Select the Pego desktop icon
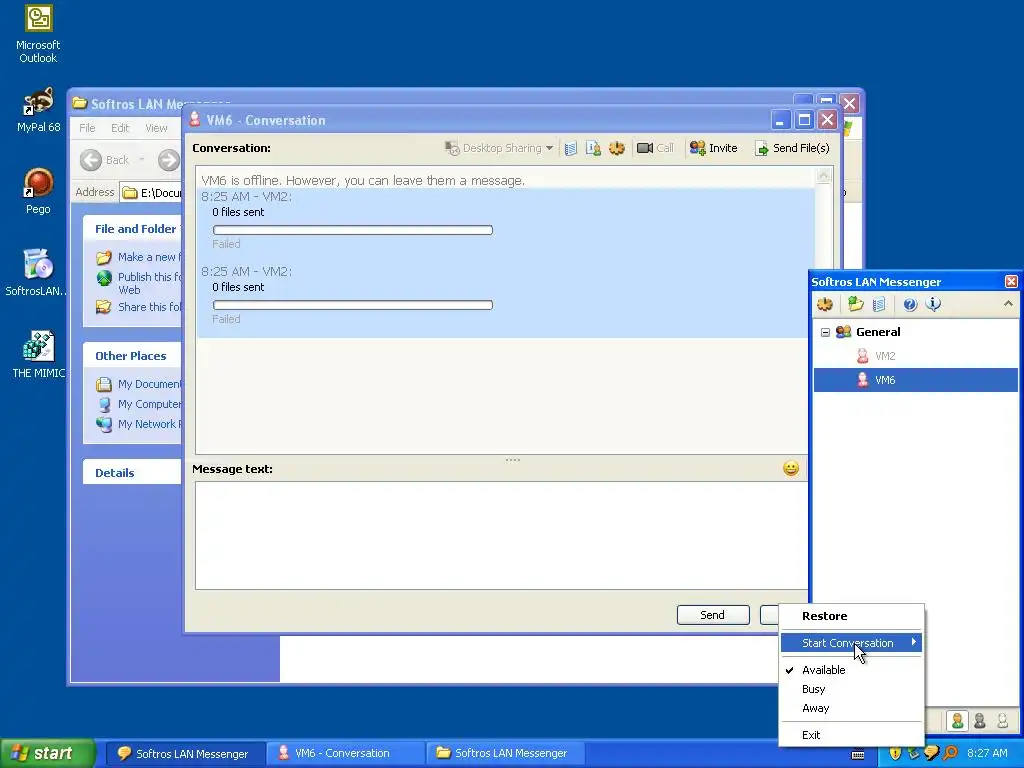 (x=38, y=191)
